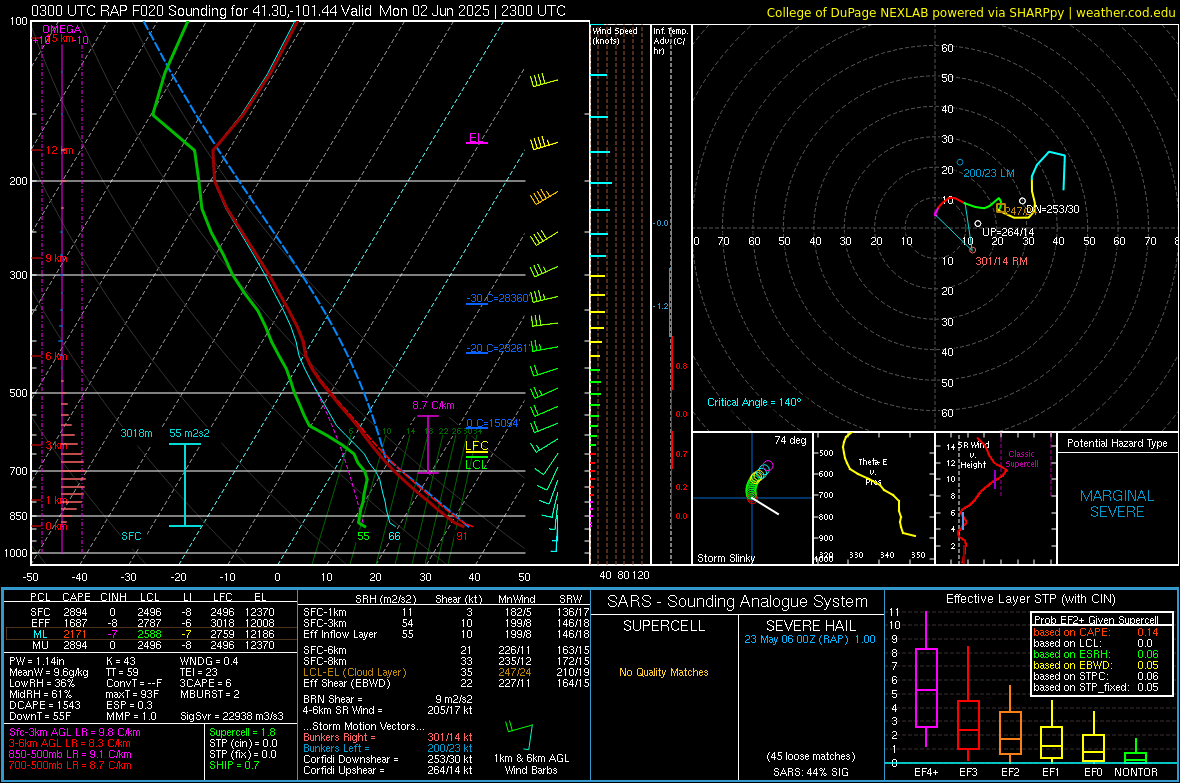Click the "Wind Speed (knots)" panel heading
This screenshot has height=783, width=1180.
[x=615, y=36]
